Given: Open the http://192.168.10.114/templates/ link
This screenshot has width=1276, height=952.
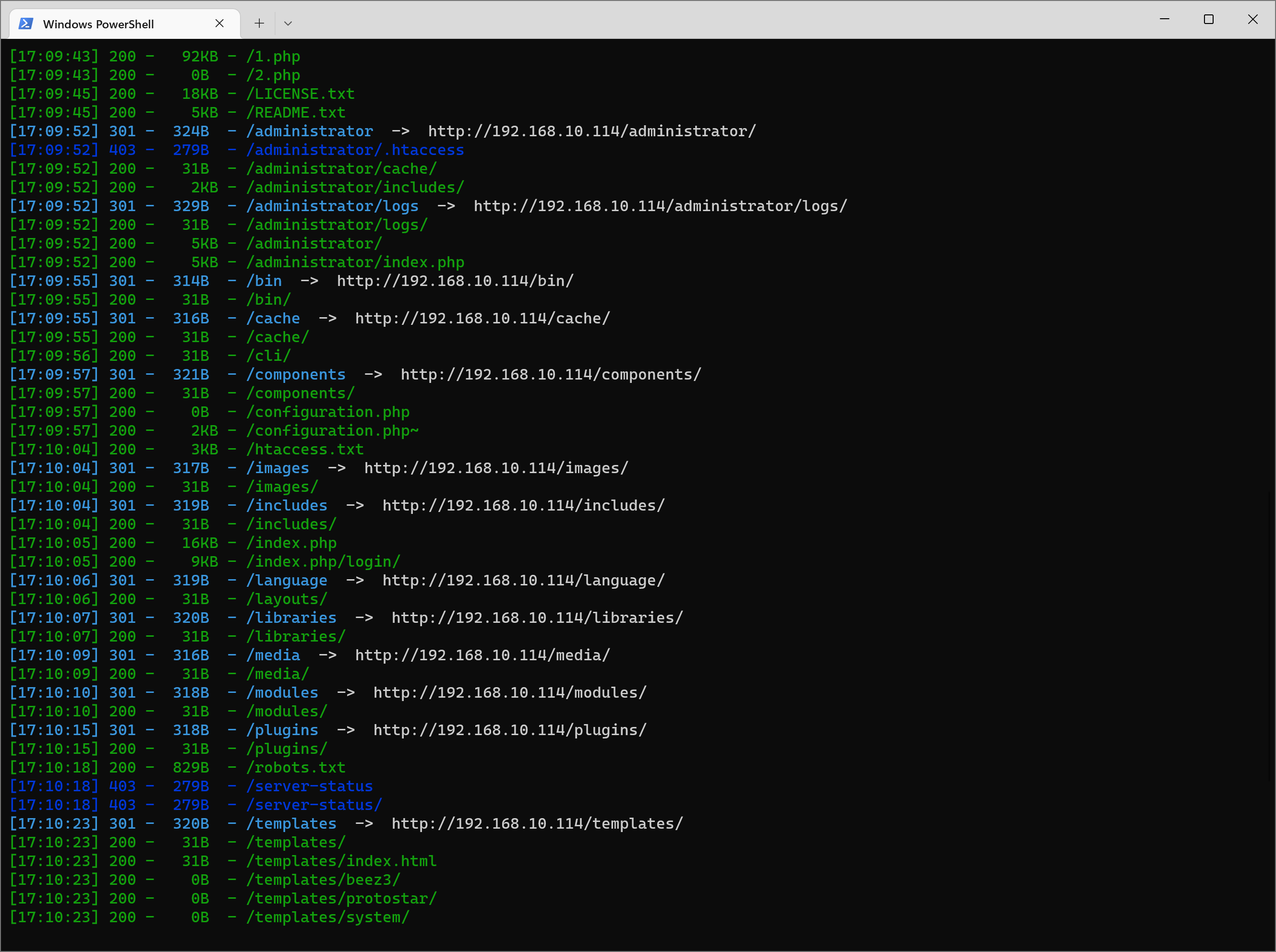Looking at the screenshot, I should [536, 823].
